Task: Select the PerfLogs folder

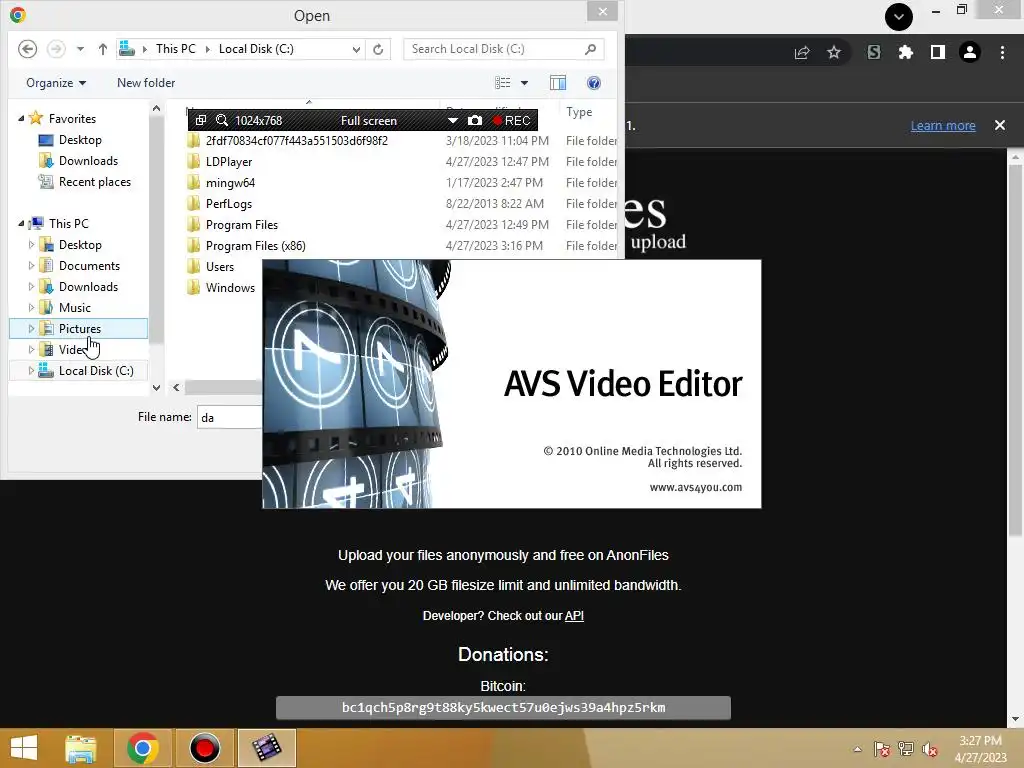Action: click(x=229, y=204)
